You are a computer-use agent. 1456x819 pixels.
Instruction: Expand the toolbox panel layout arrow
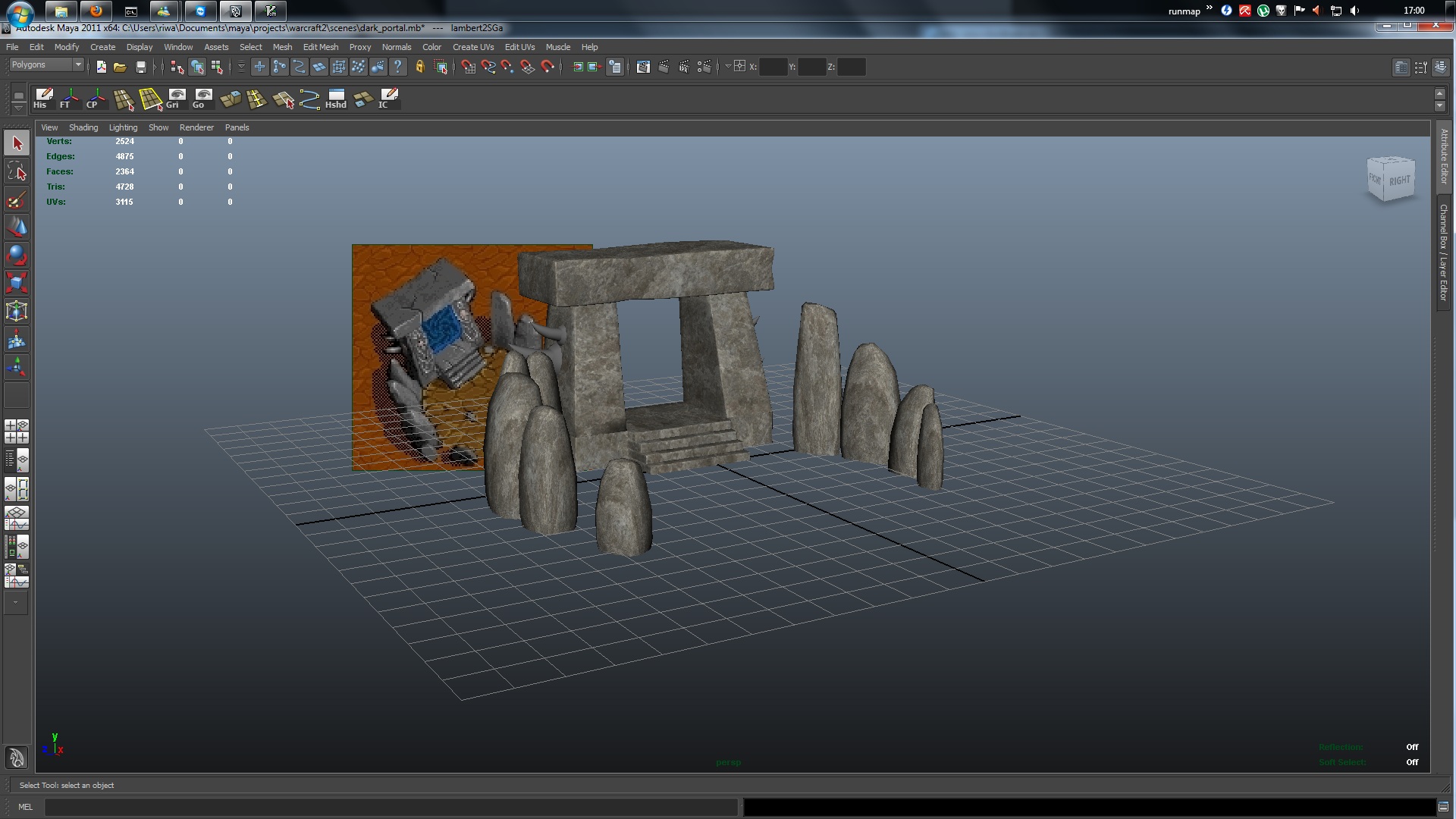point(17,603)
